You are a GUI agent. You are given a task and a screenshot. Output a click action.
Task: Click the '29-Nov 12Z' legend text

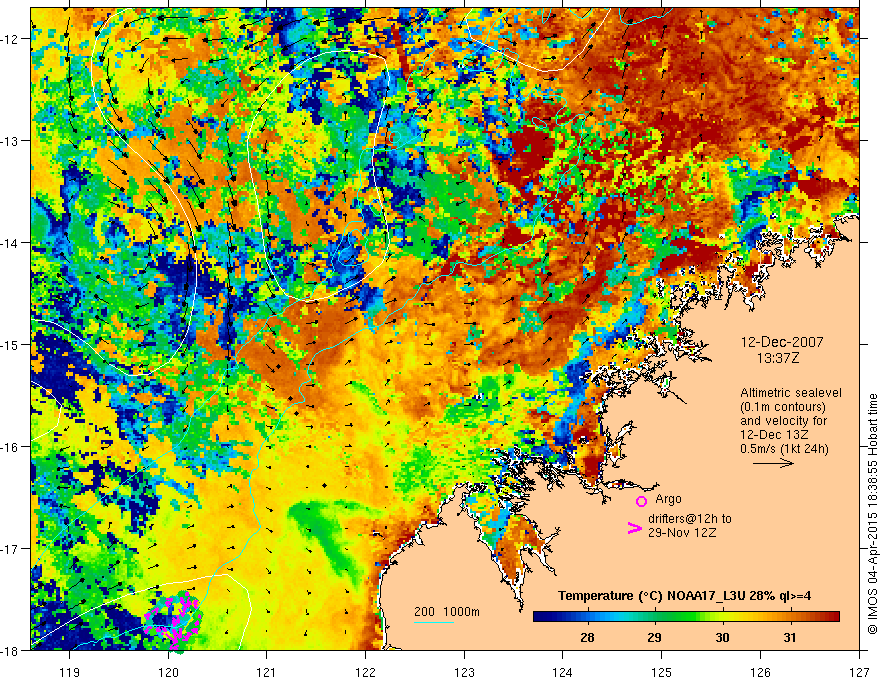click(682, 533)
